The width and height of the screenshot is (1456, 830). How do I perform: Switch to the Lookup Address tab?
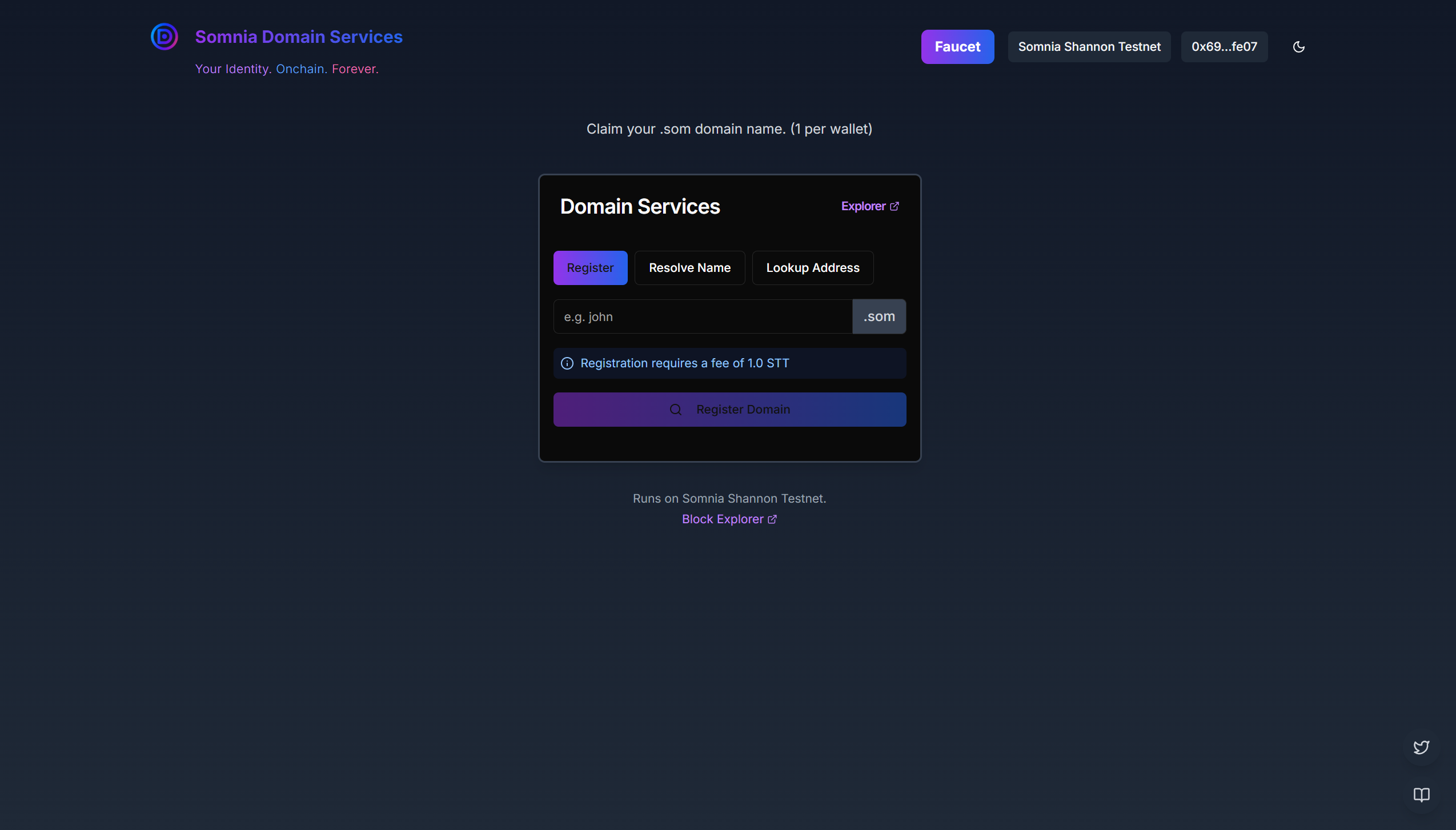(812, 268)
